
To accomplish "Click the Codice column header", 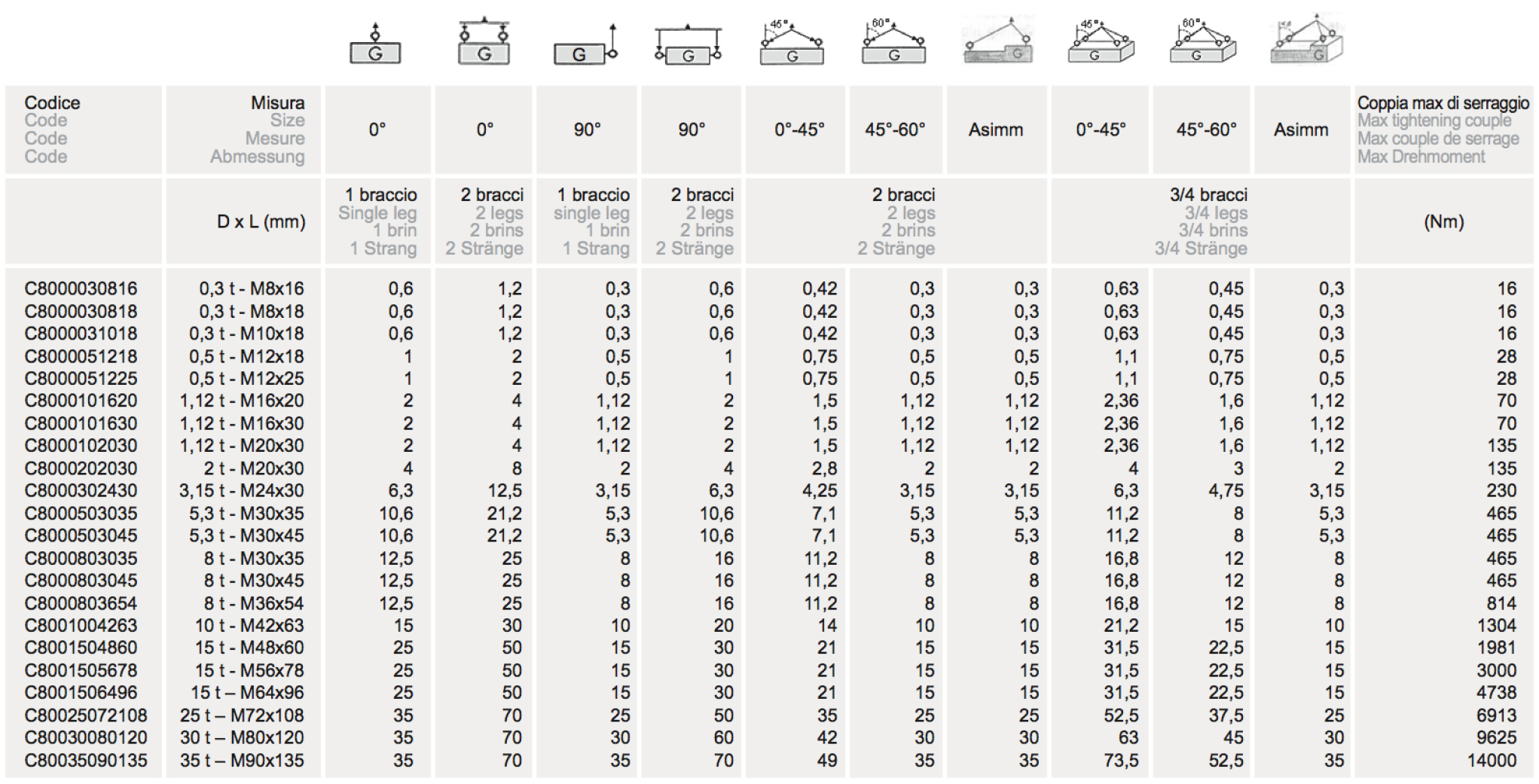I will [x=52, y=103].
